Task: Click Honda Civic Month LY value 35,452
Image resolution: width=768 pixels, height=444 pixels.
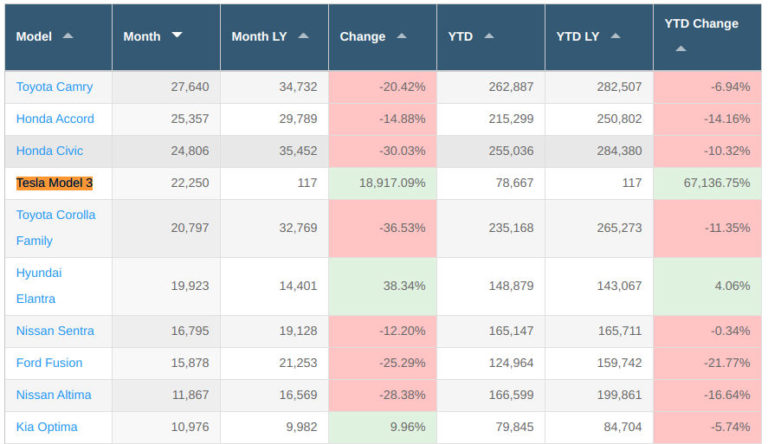Action: 298,150
